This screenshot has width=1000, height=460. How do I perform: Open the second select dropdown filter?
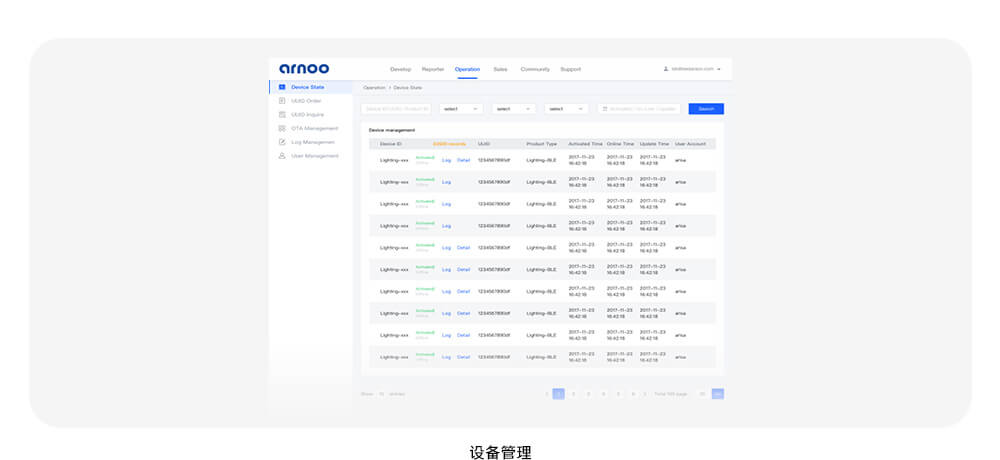tap(514, 109)
